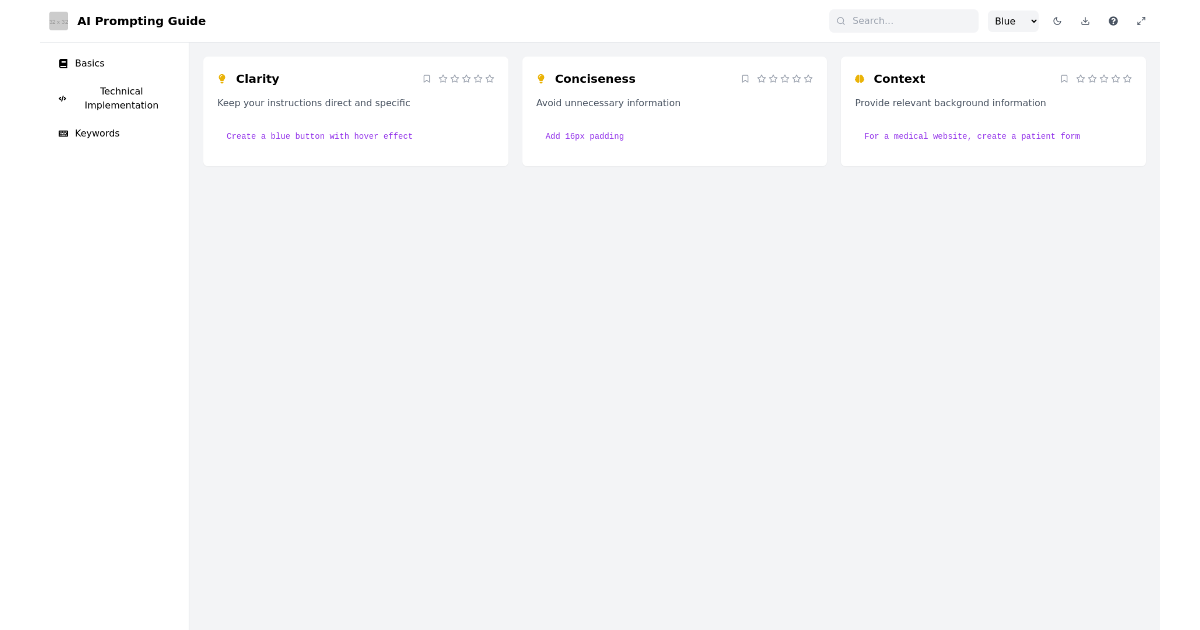Open the Blue theme dropdown
Screen dimensions: 1200x630
coord(1013,20)
